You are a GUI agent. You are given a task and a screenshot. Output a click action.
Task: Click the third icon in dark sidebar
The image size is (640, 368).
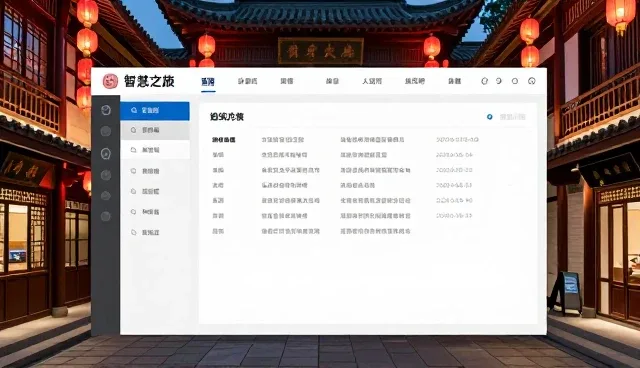[x=106, y=153]
